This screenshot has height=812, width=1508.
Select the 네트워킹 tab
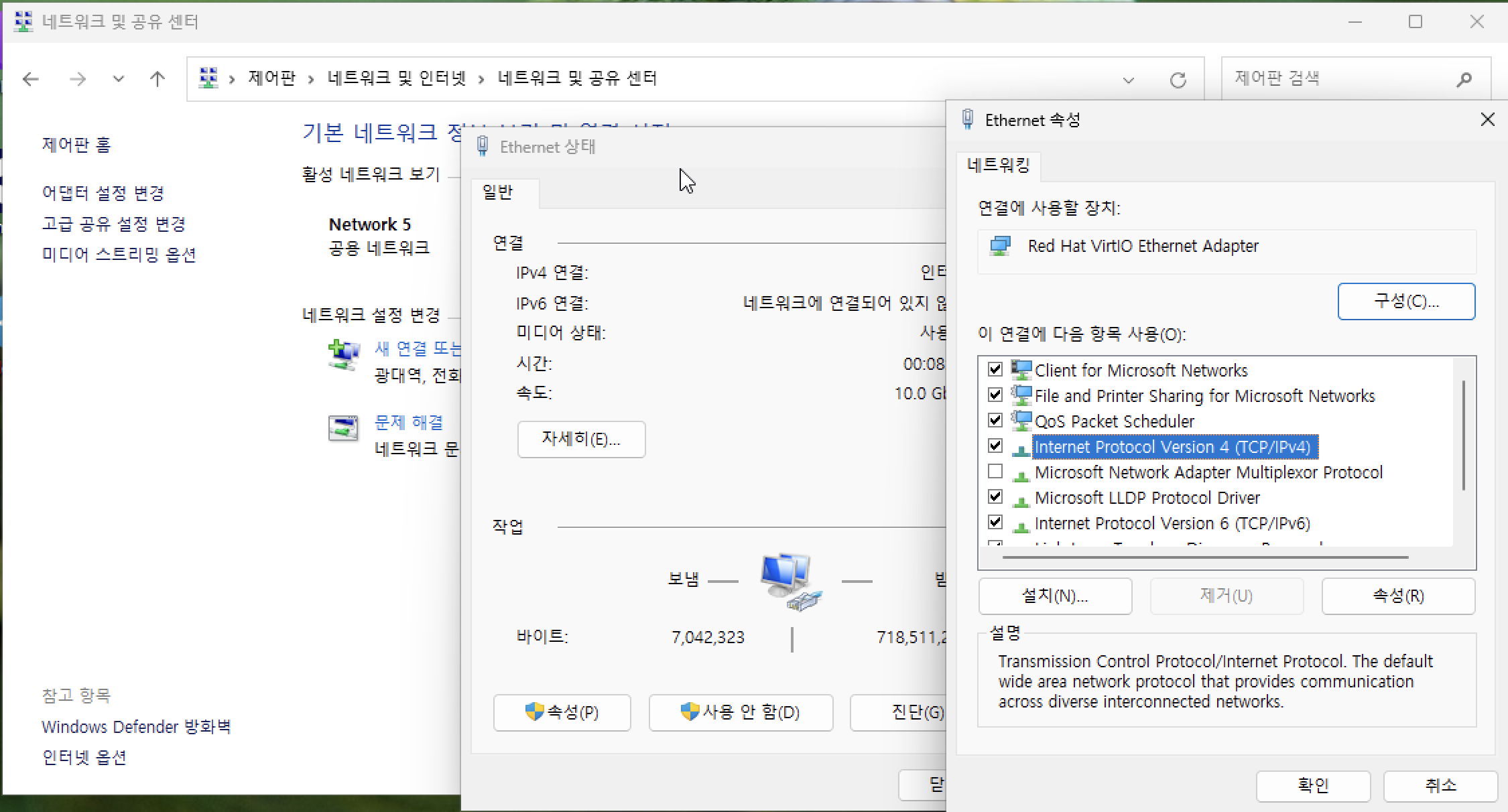pos(998,165)
